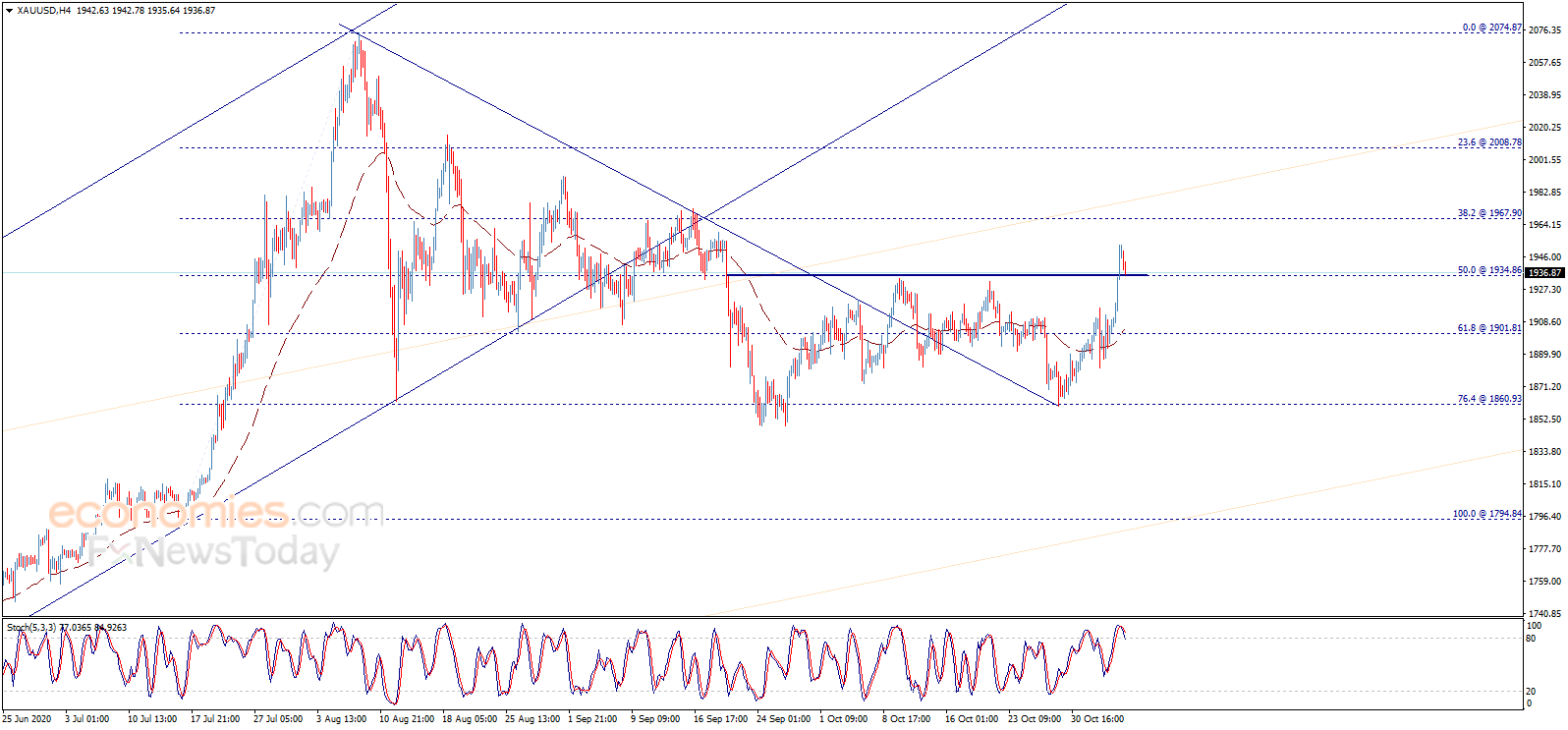Select price axis value 1908.60
This screenshot has width=1568, height=730.
pyautogui.click(x=1544, y=322)
